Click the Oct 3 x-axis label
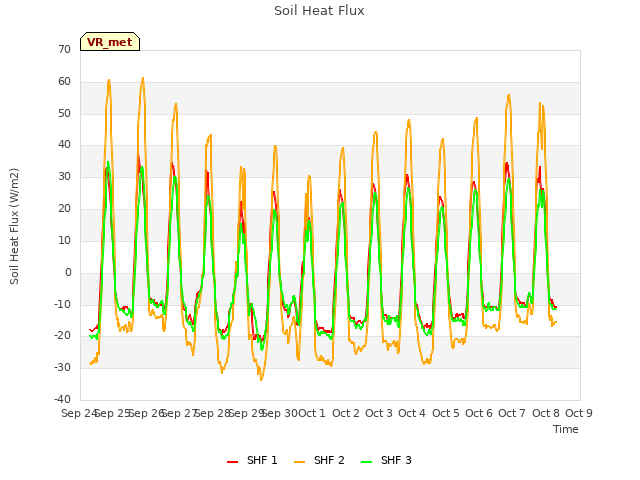Viewport: 640px width, 480px height. 379,413
